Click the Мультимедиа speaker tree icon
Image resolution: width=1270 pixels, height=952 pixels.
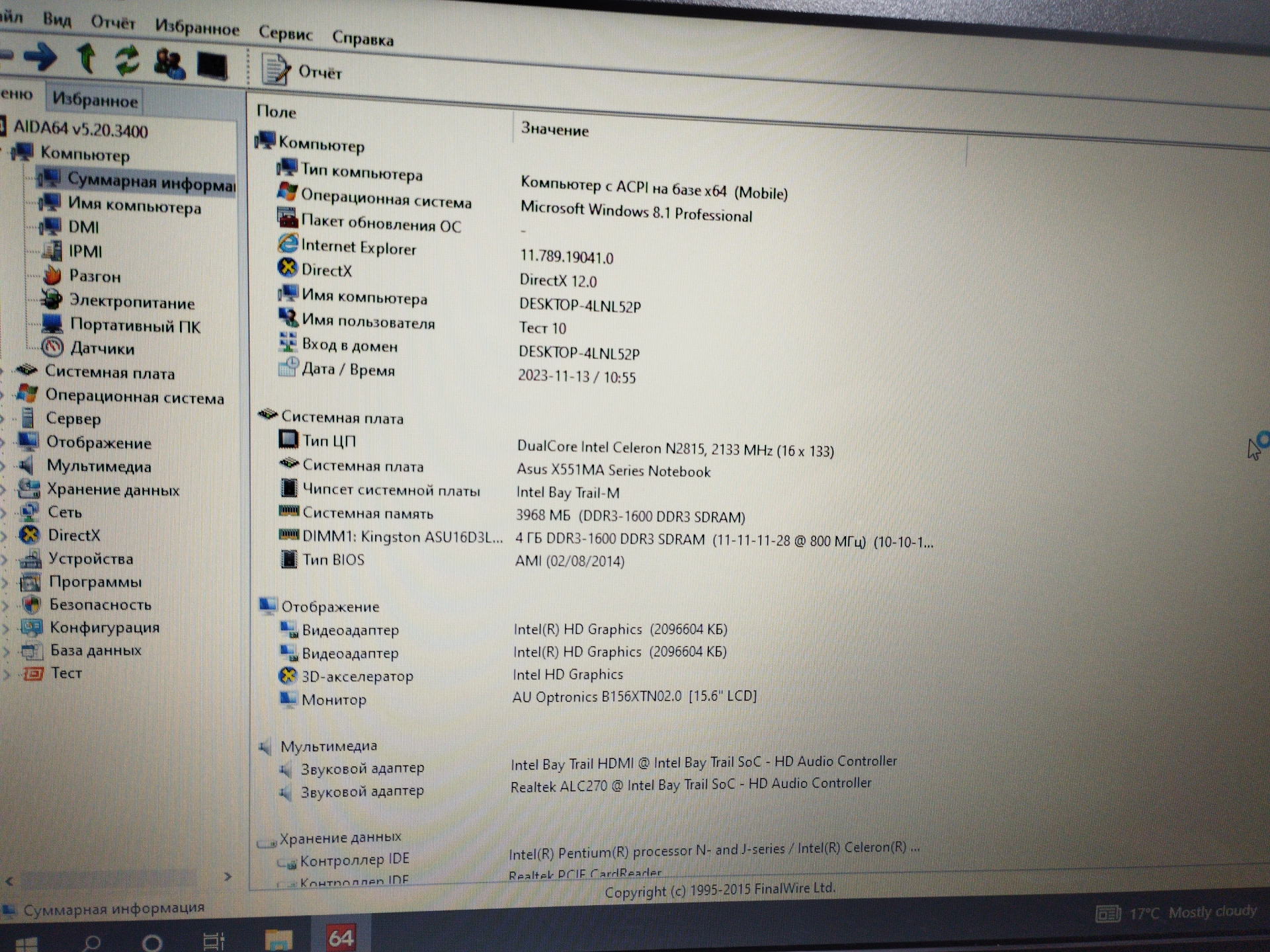tap(26, 464)
